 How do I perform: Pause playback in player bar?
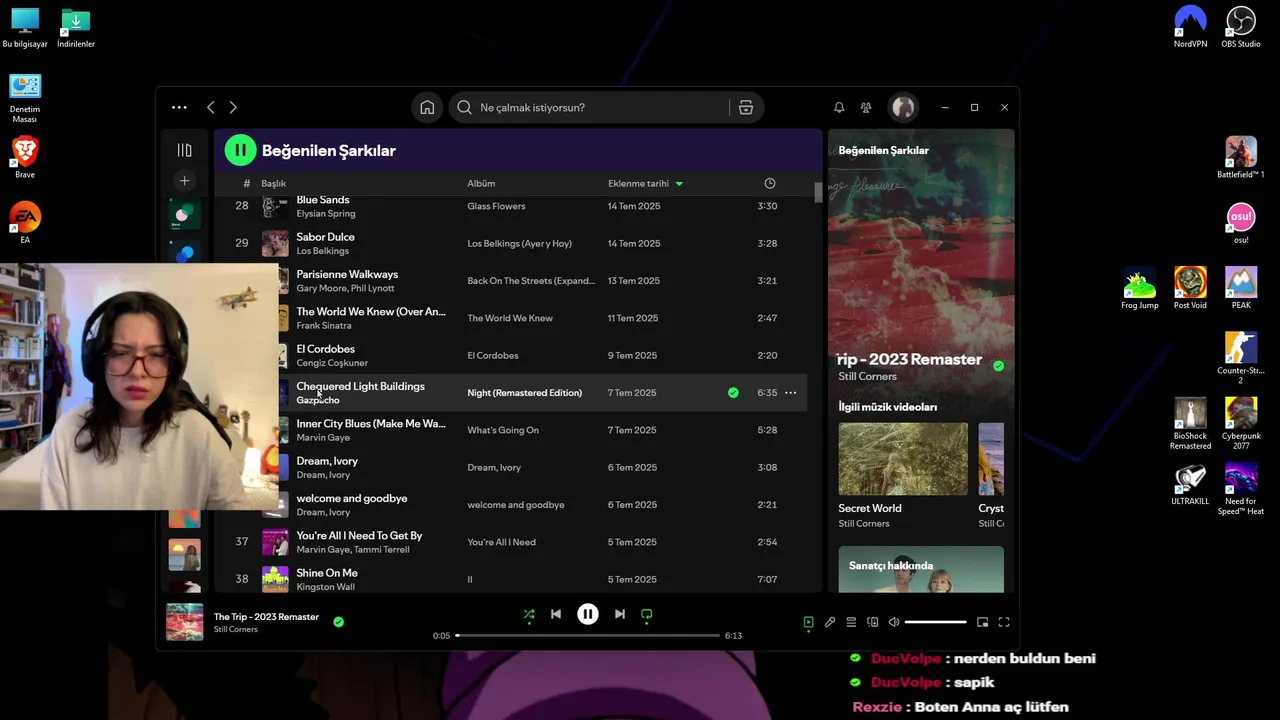(588, 614)
